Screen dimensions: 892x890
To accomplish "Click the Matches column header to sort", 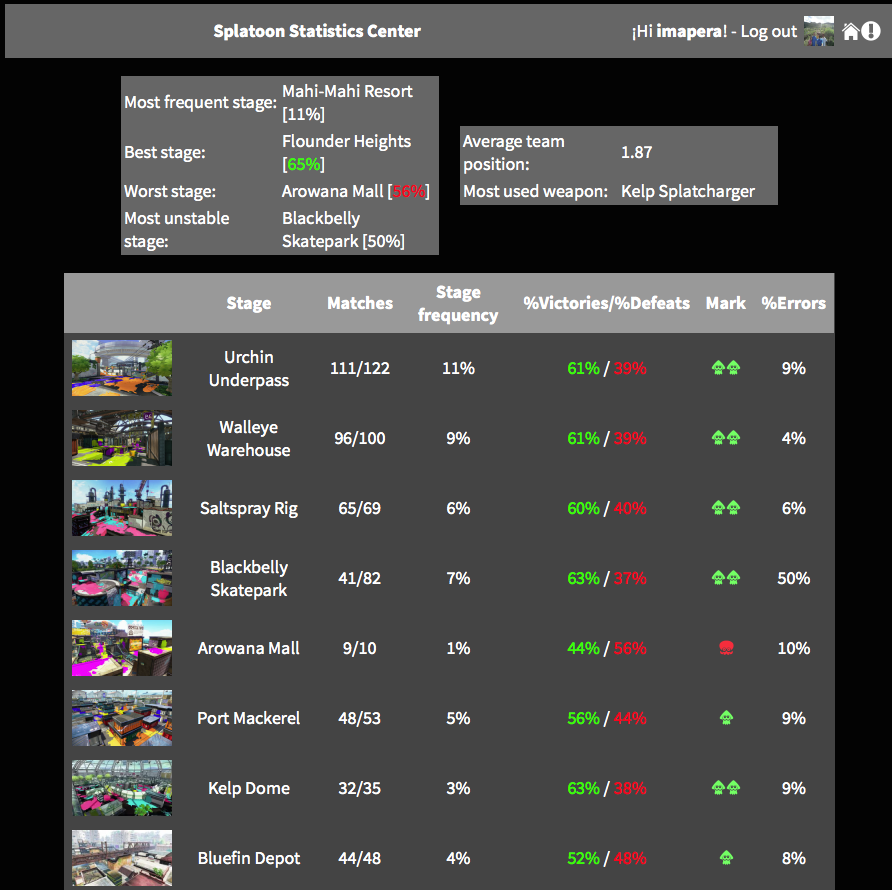I will tap(359, 303).
